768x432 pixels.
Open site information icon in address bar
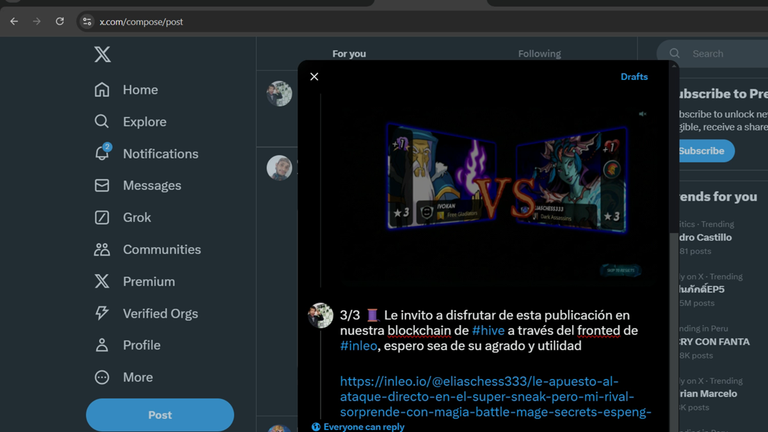87,22
